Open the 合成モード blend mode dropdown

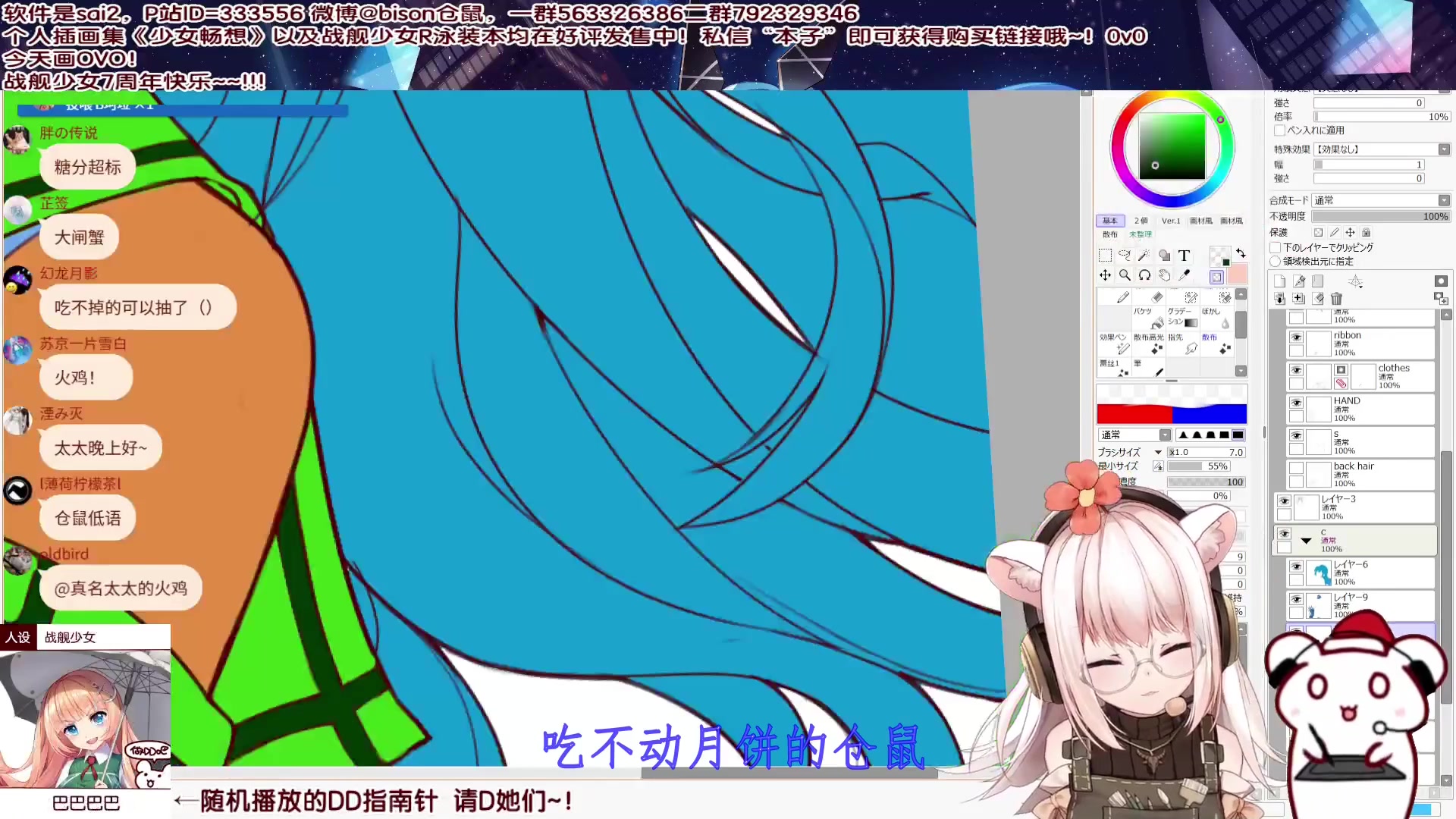(1444, 200)
